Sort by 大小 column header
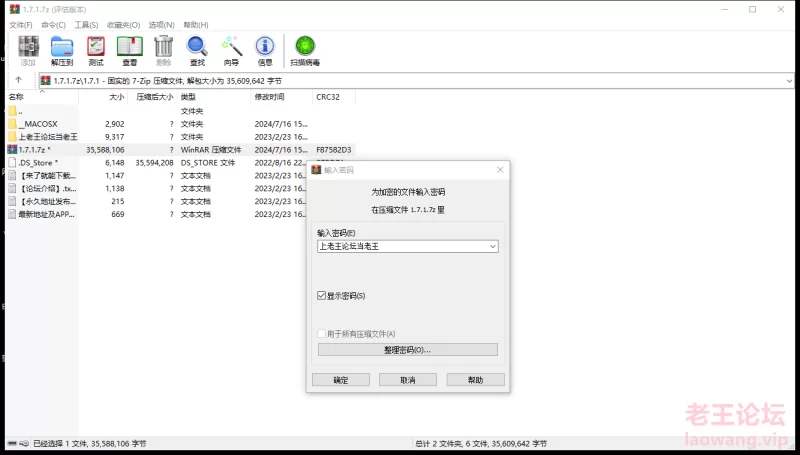 [103, 97]
